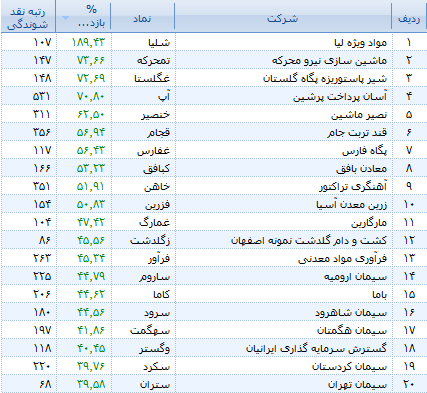Click return value ۱۸۹,۴۳
Screen dimensions: 427x393
pos(88,42)
